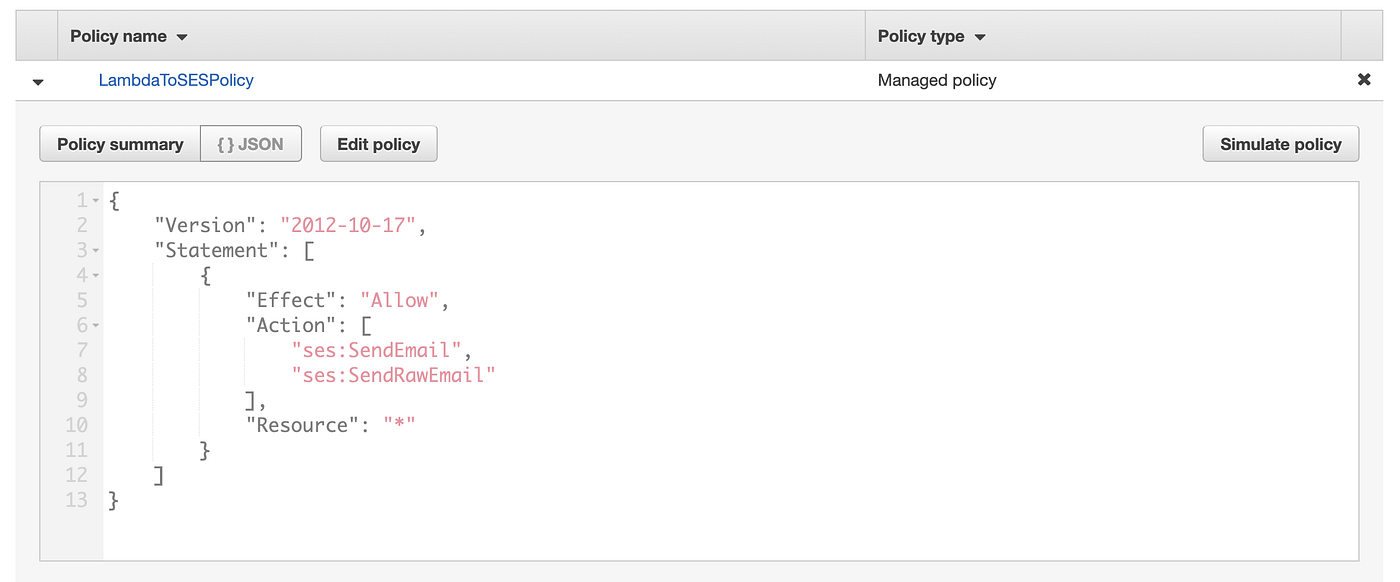Viewport: 1400px width, 582px height.
Task: Fold code at line 1 arrow
Action: (96, 201)
